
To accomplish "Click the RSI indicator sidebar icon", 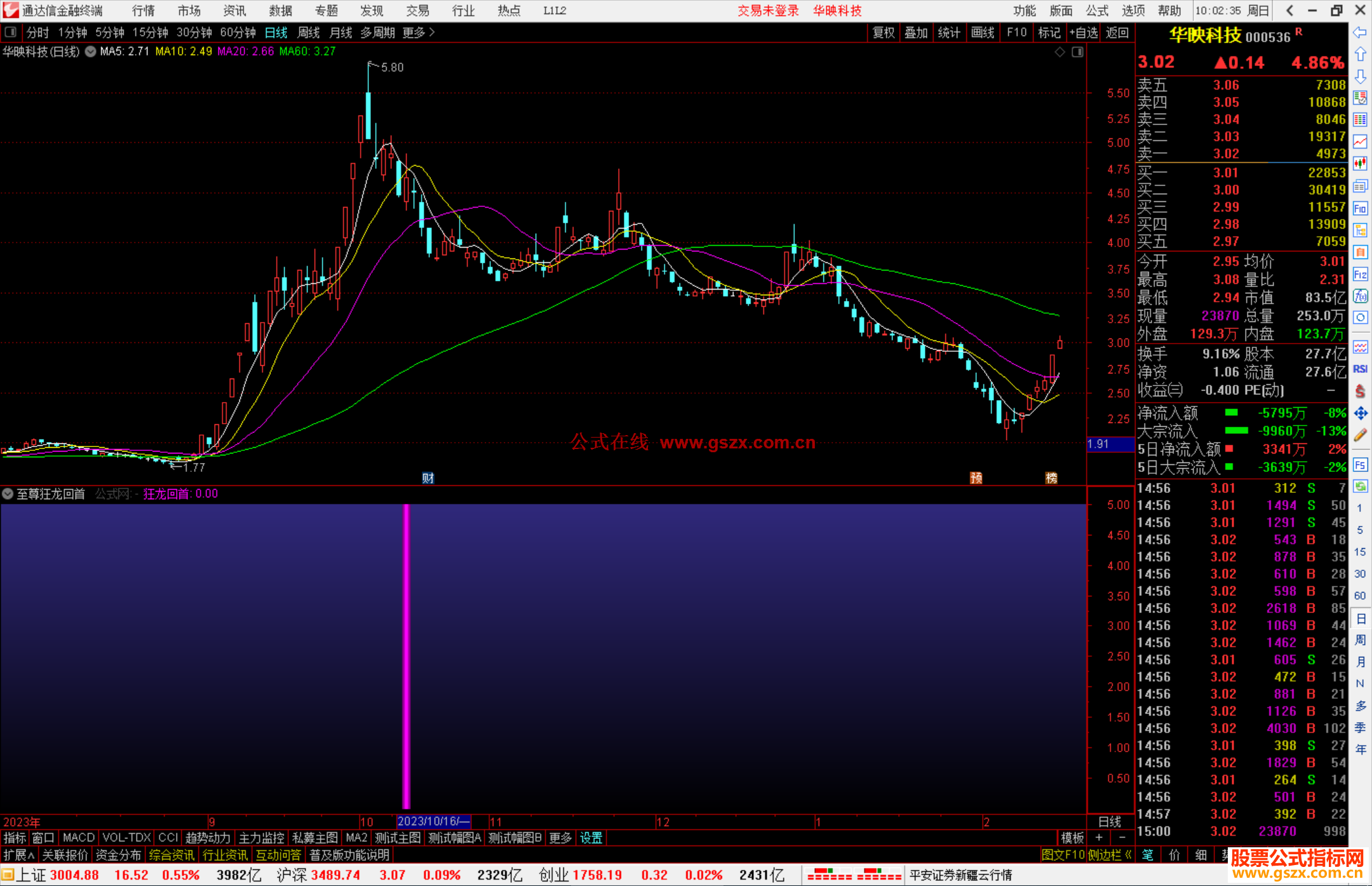I will click(1360, 369).
